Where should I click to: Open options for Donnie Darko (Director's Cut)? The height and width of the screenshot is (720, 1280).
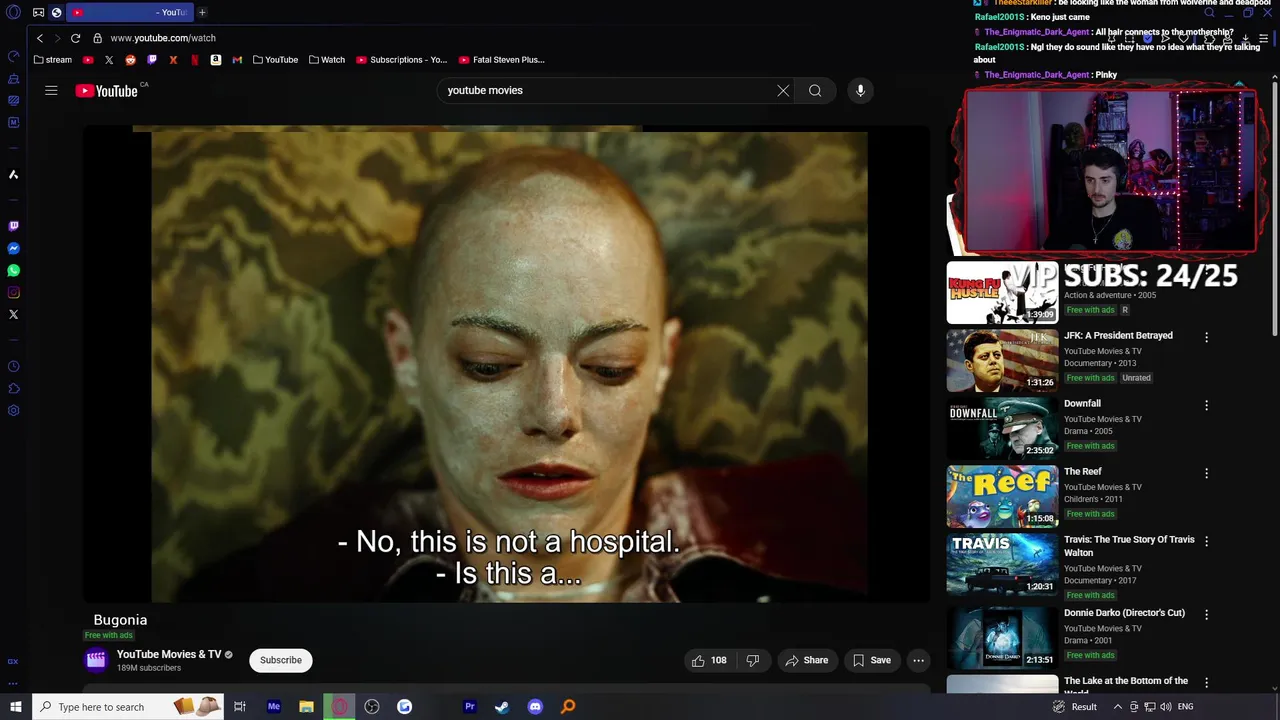click(x=1206, y=615)
